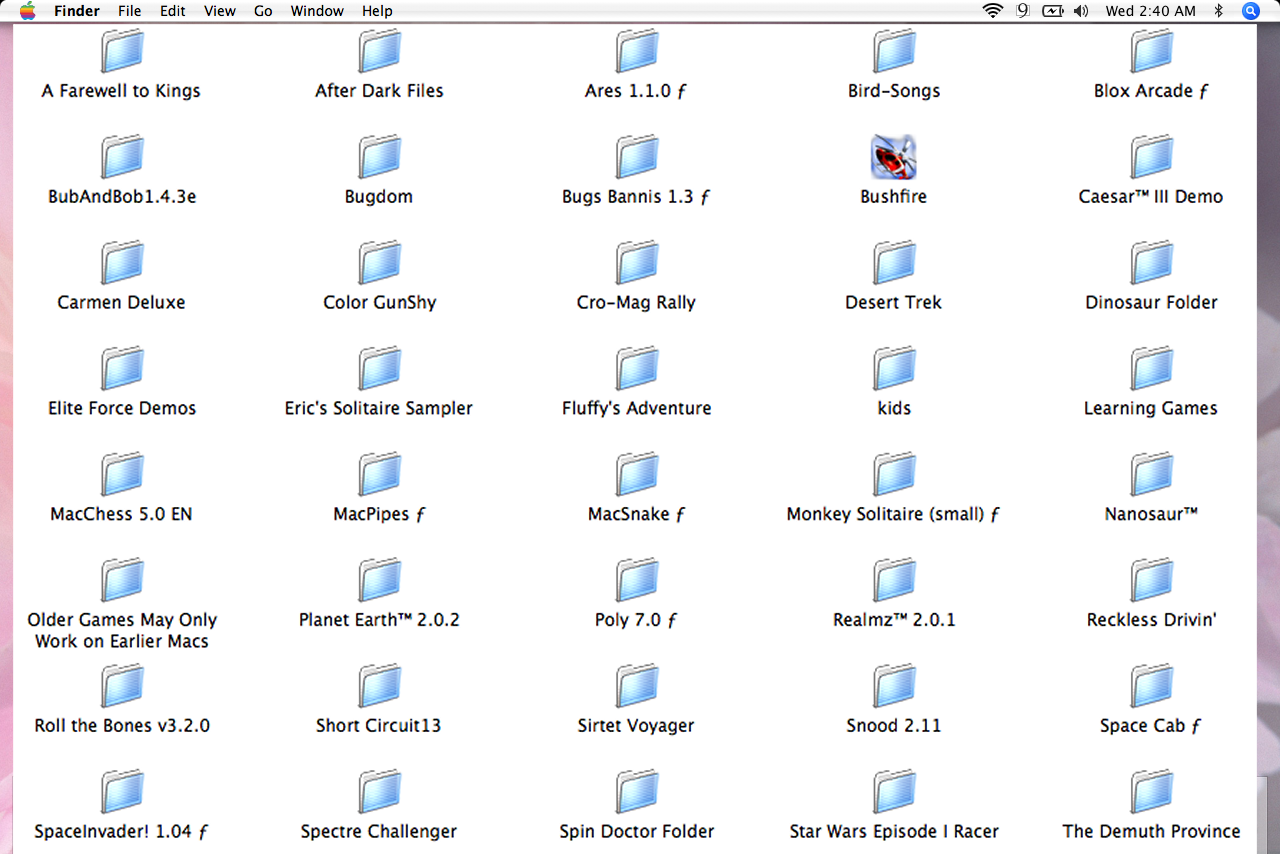The height and width of the screenshot is (854, 1280).
Task: Select the Cro-Mag Rally folder icon
Action: (x=637, y=262)
